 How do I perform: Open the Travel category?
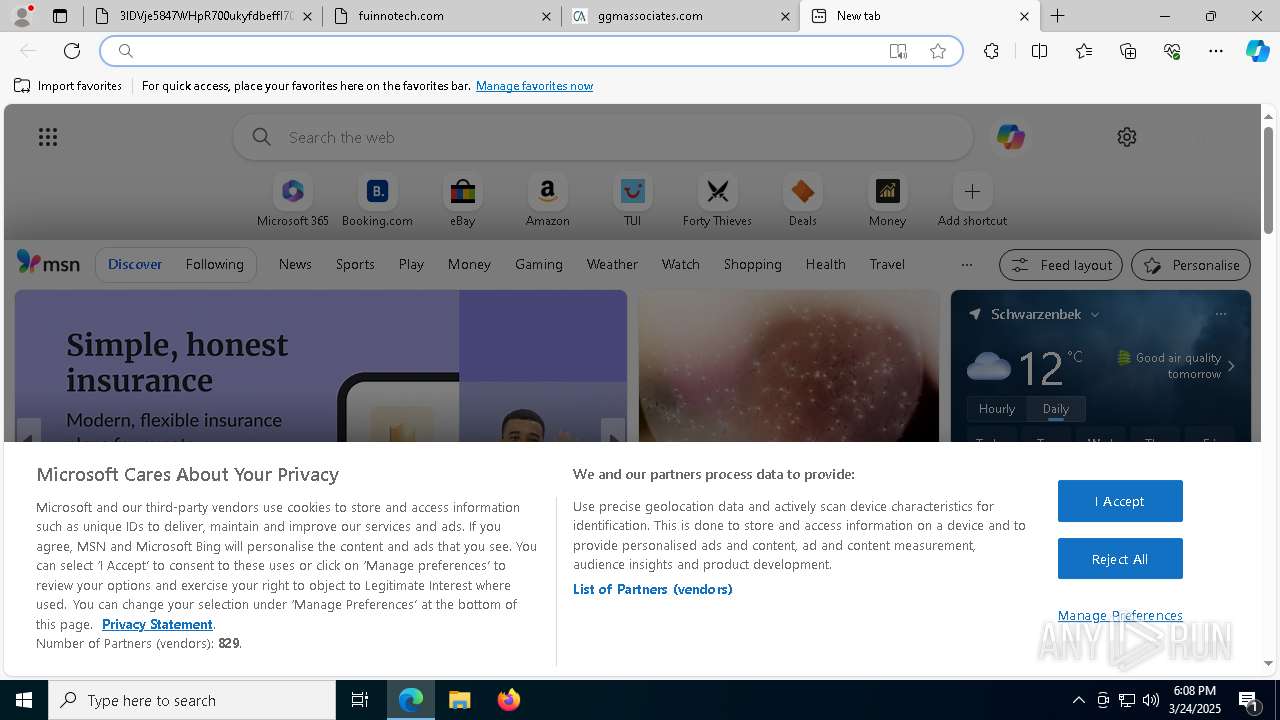coord(887,264)
